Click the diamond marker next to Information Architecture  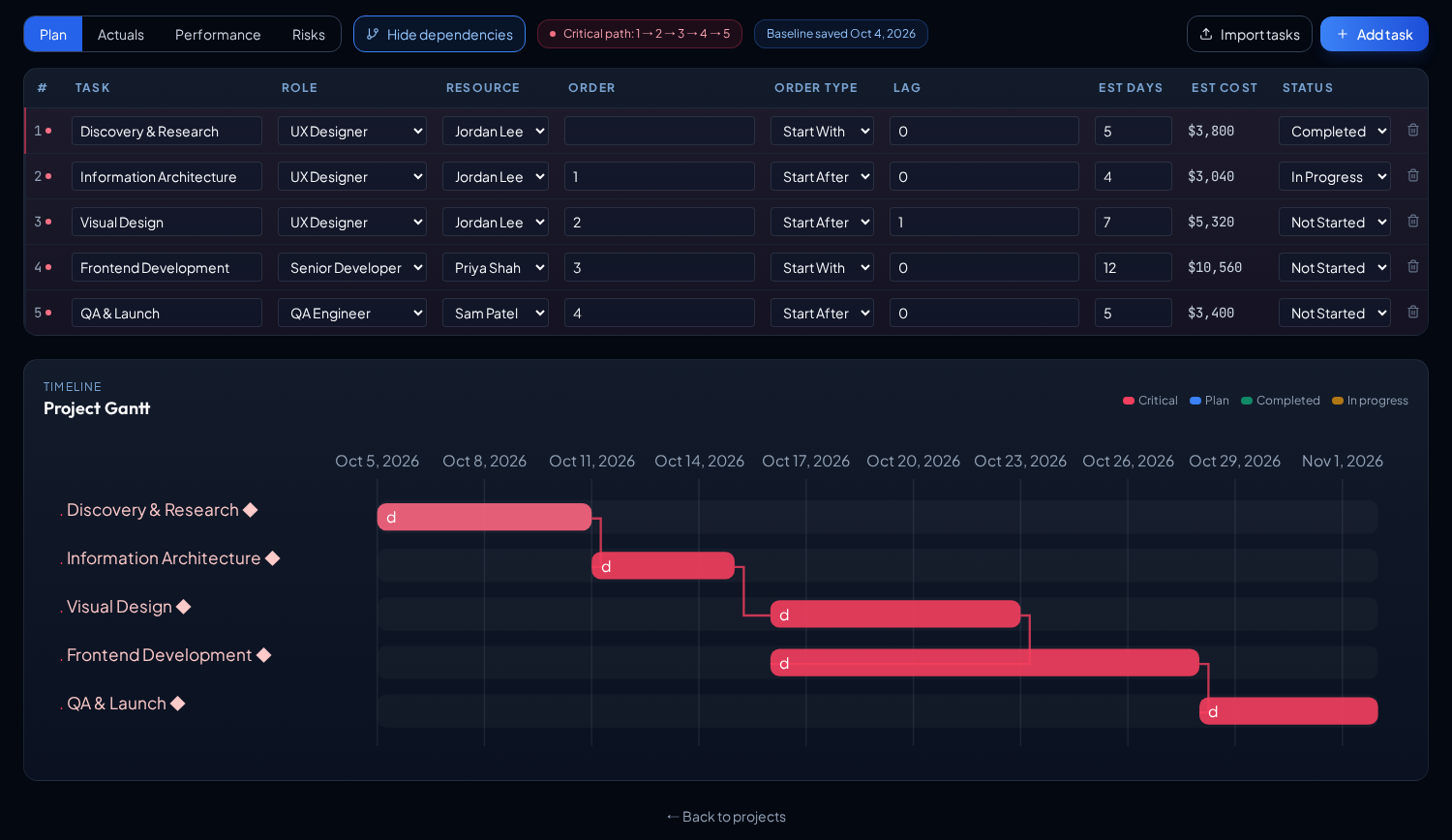273,558
